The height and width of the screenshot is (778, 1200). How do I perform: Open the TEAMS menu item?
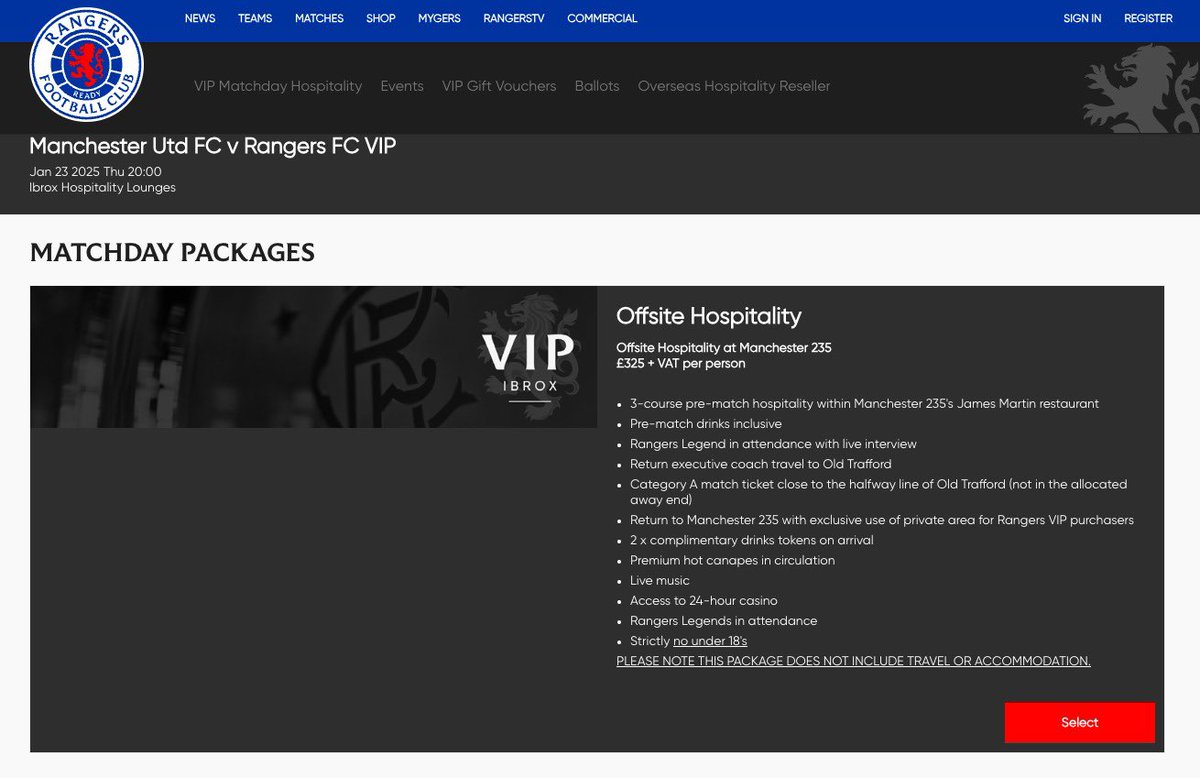pyautogui.click(x=255, y=19)
